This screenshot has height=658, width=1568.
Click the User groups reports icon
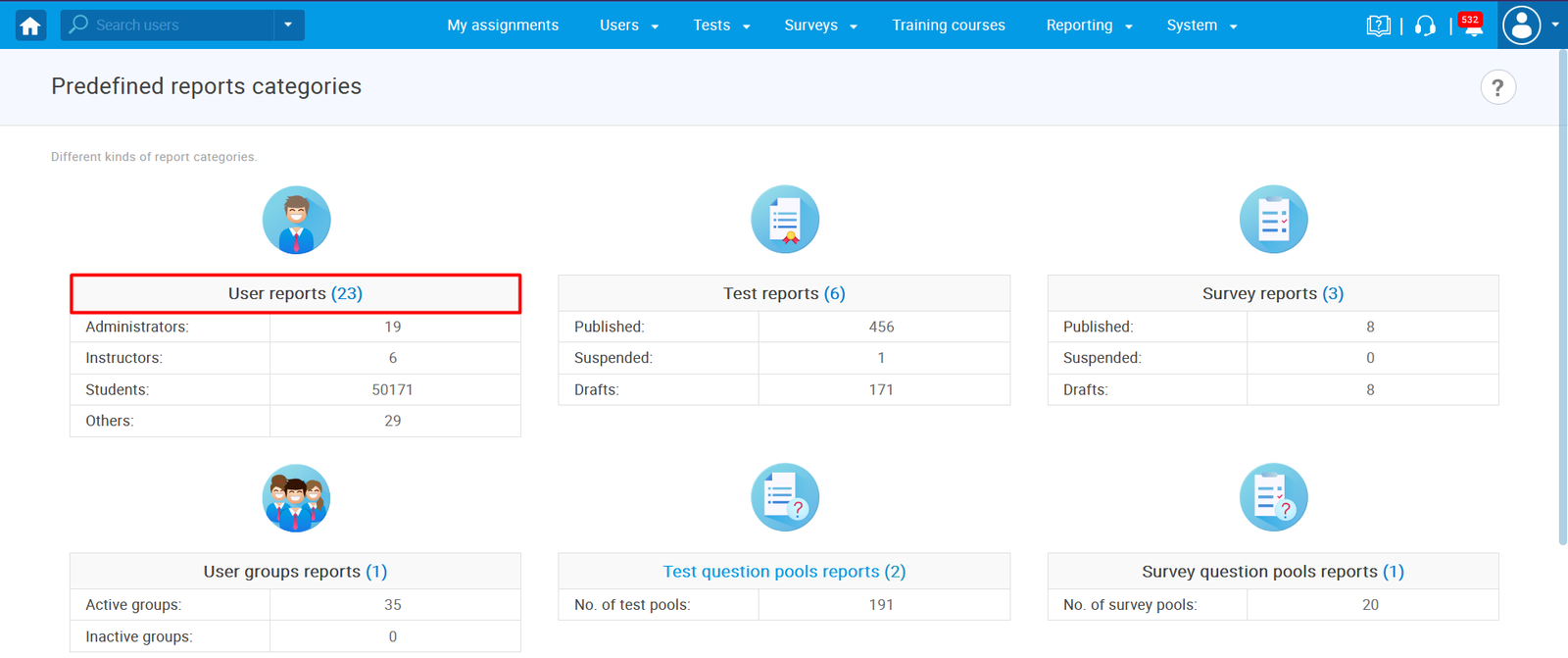pyautogui.click(x=296, y=498)
